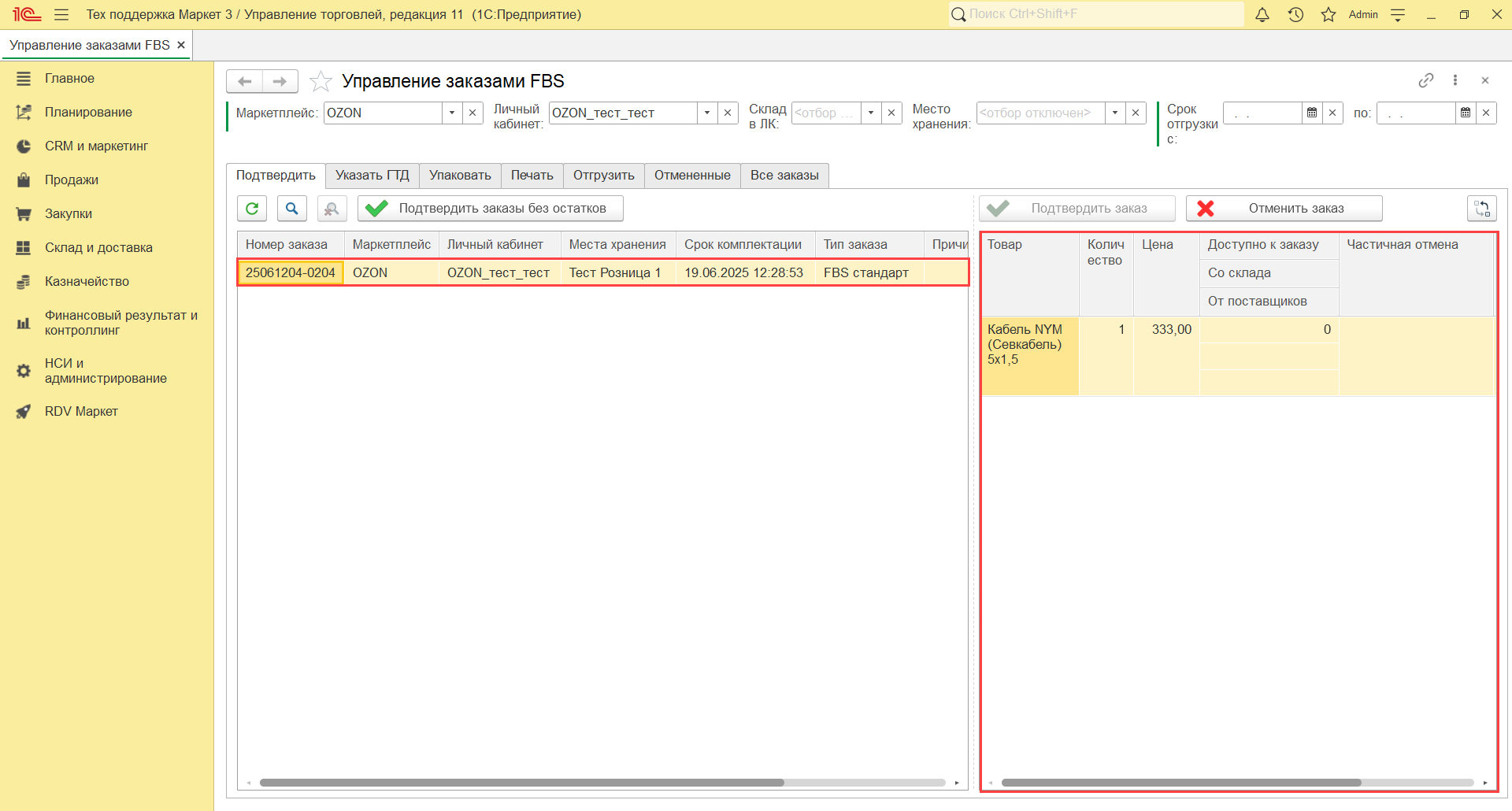Click the Отменить заказ button
1512x811 pixels.
point(1284,209)
